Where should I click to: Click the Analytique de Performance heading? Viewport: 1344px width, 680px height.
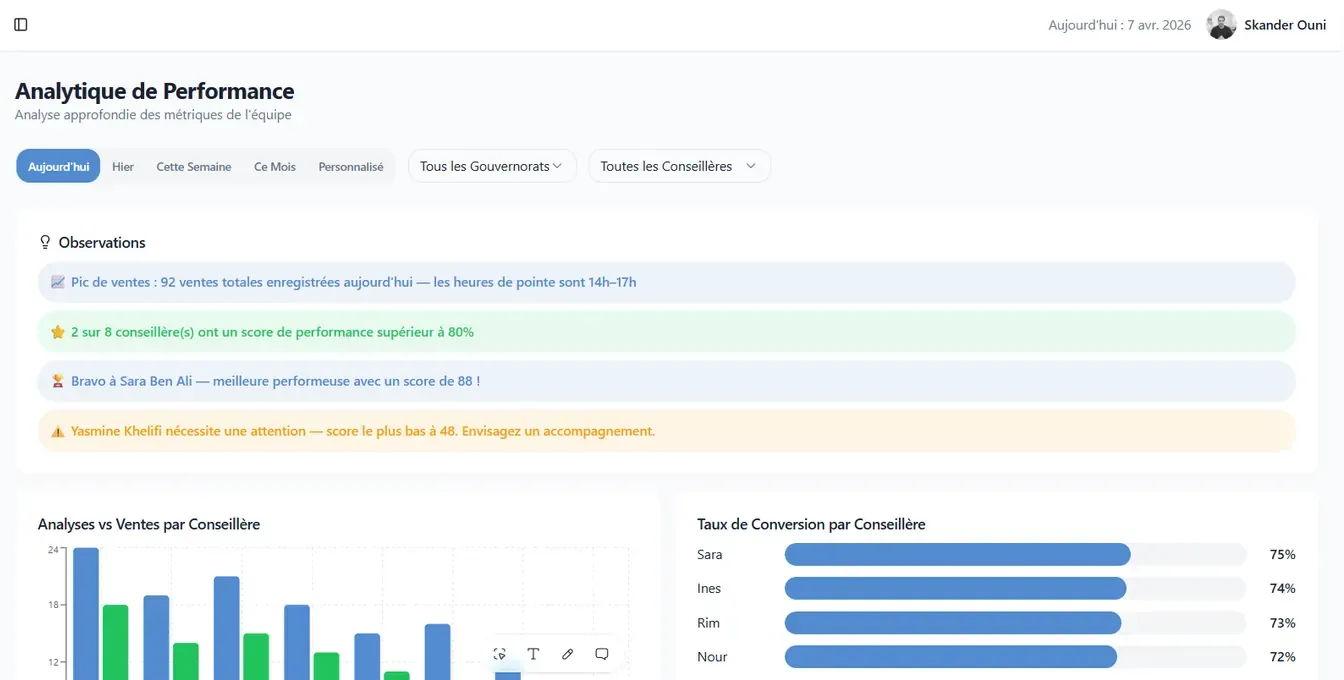154,91
